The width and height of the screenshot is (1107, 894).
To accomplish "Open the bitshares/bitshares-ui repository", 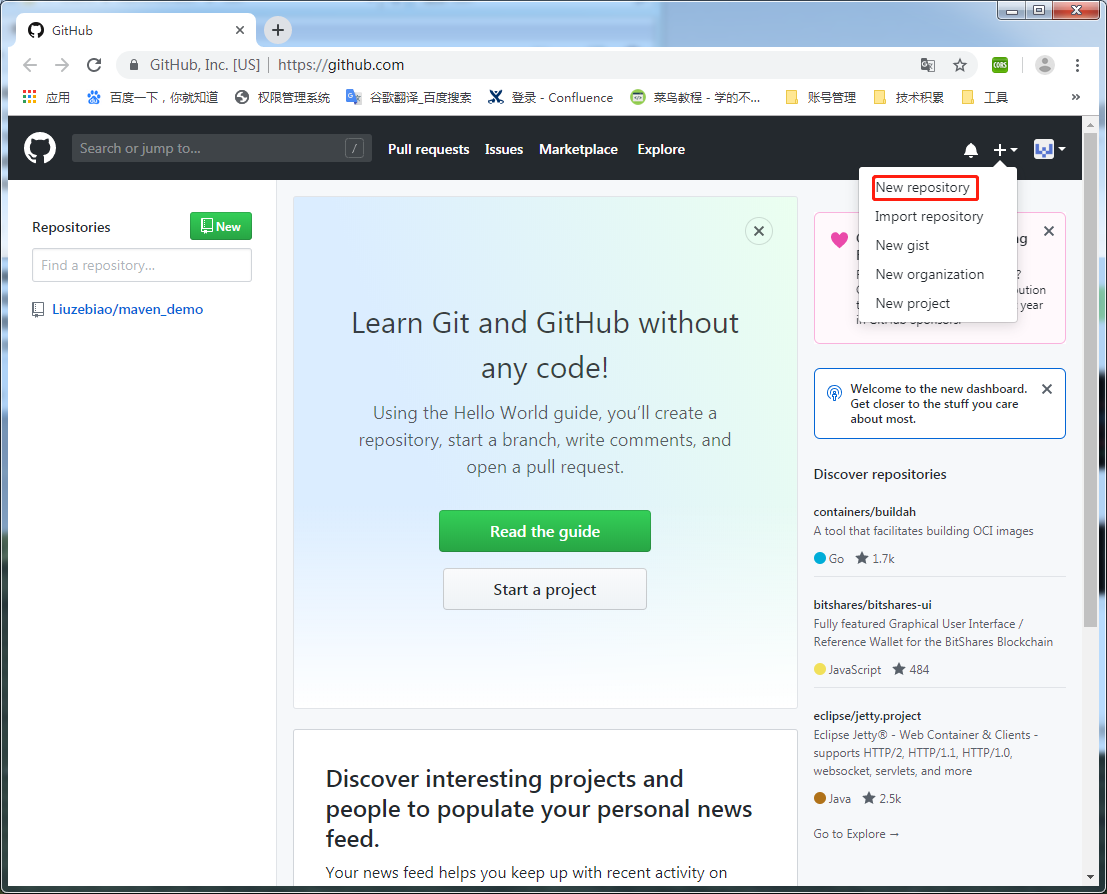I will 872,604.
